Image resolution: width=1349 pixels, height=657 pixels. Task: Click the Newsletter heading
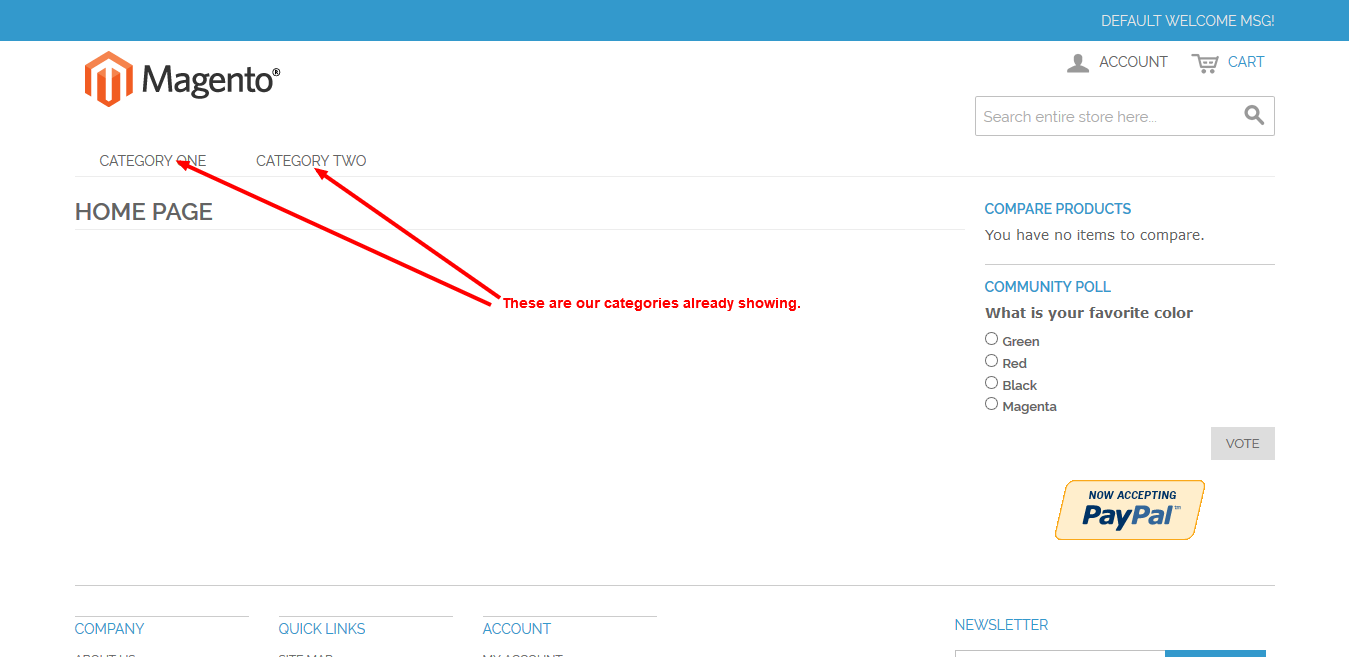click(x=1002, y=625)
